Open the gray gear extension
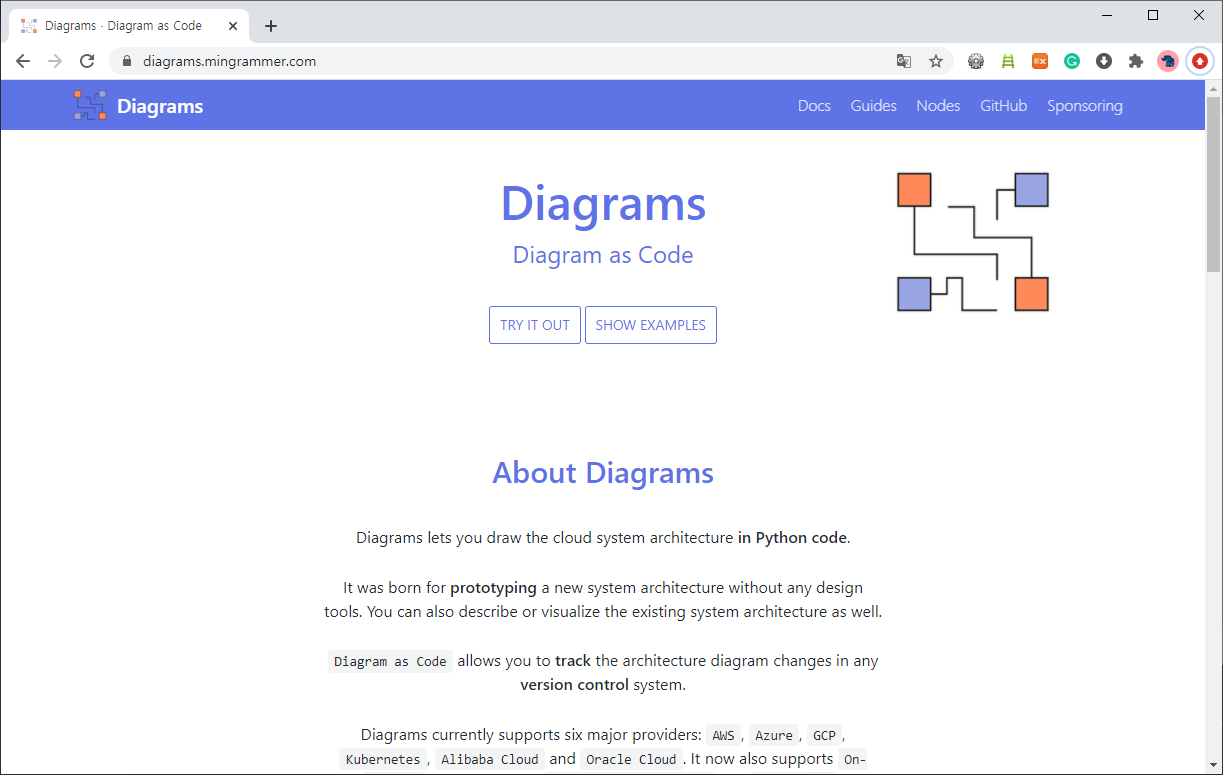1223x775 pixels. (976, 61)
